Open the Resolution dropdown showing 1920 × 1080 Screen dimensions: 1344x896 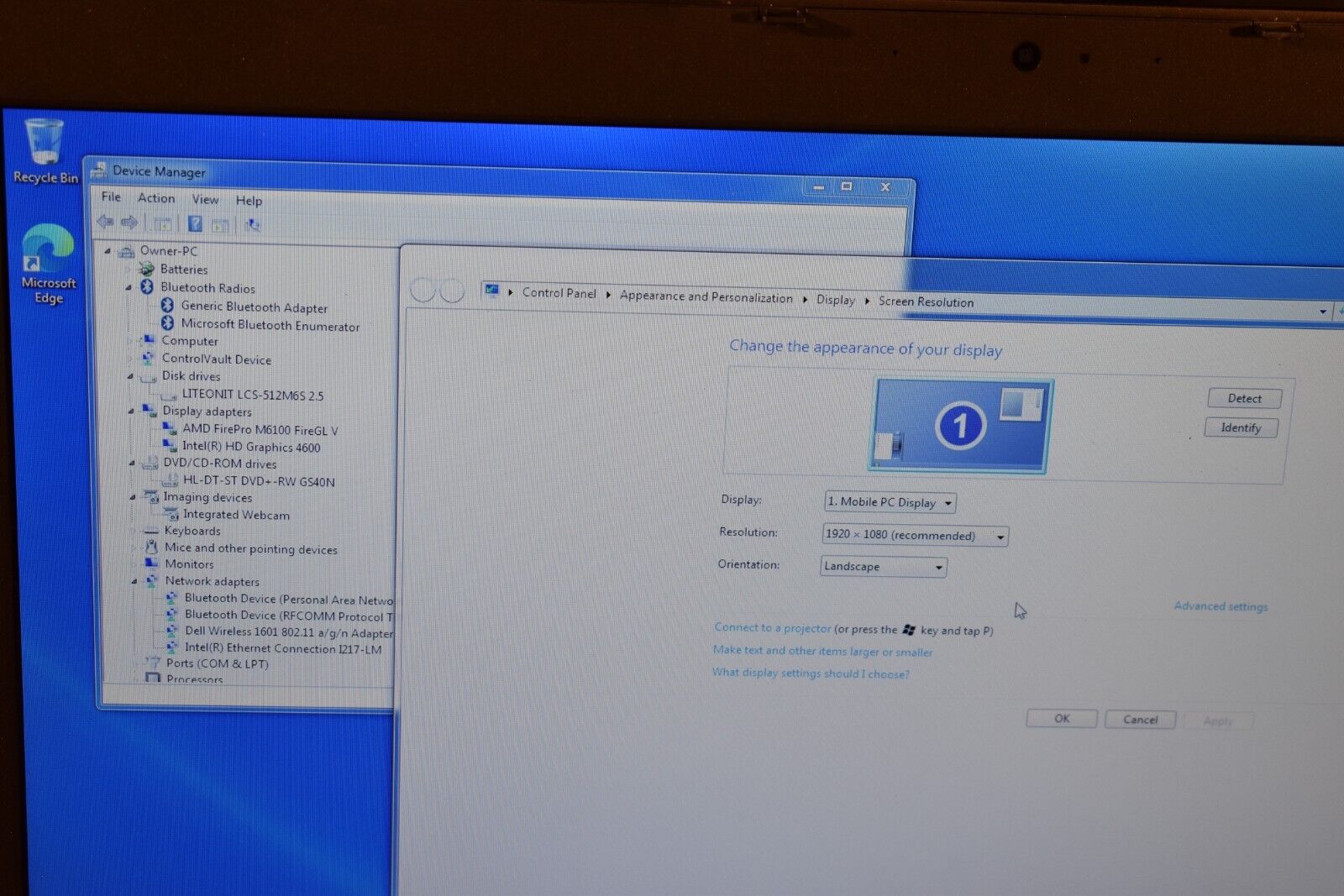pyautogui.click(x=916, y=535)
